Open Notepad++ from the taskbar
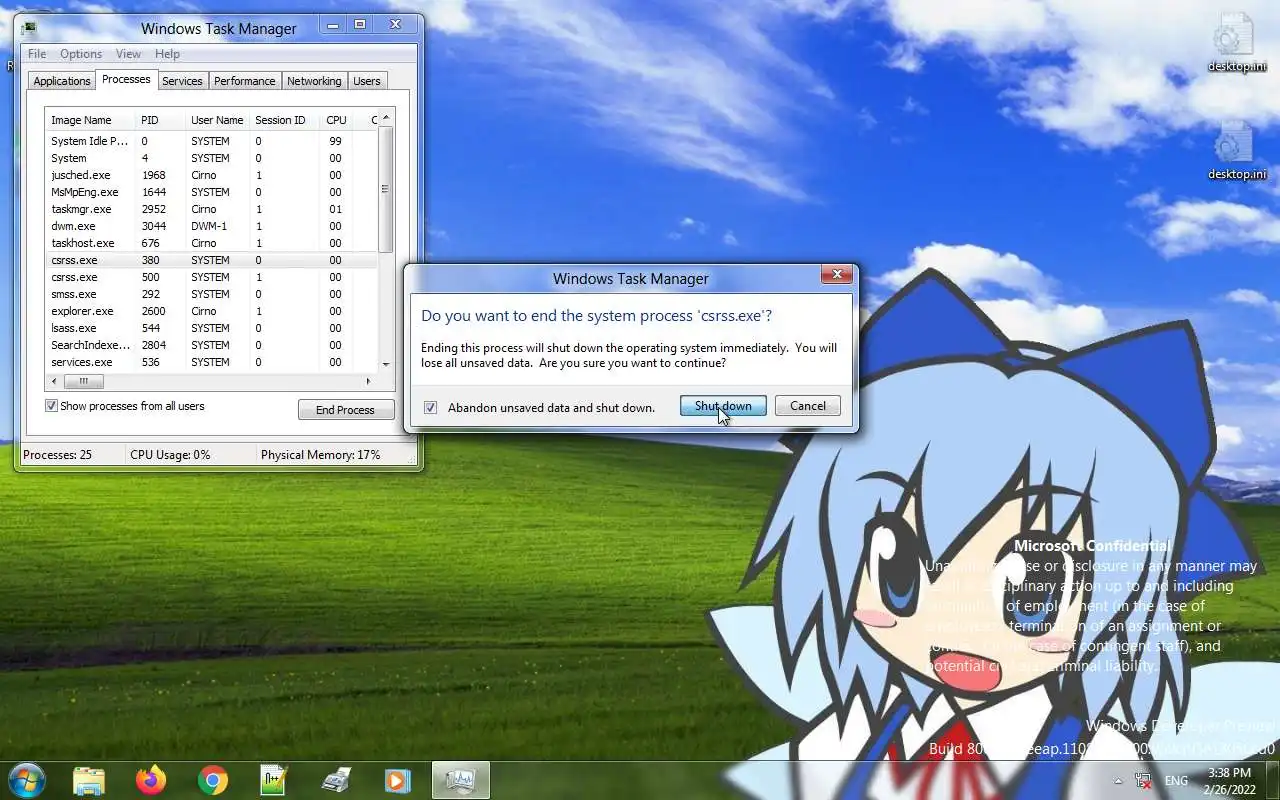Image resolution: width=1280 pixels, height=800 pixels. (274, 780)
